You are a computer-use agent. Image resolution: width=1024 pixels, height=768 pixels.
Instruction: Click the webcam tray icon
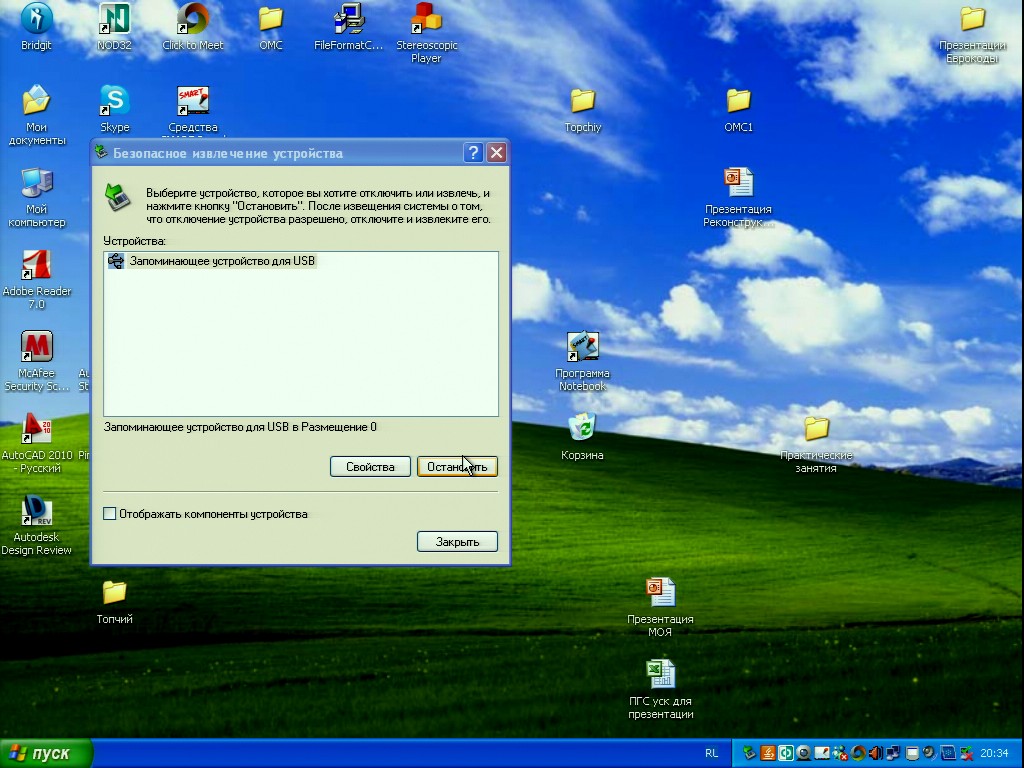click(803, 754)
